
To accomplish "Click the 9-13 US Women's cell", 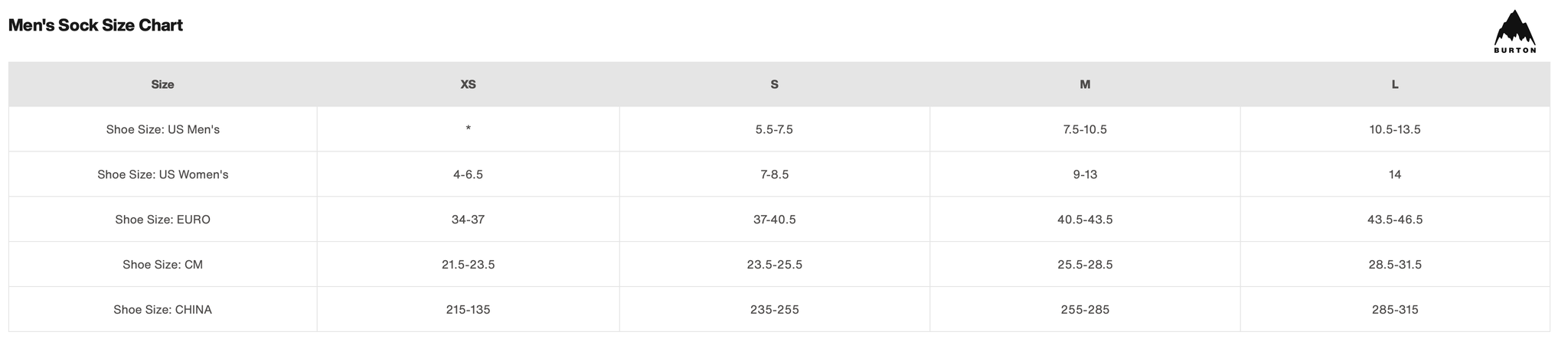I will (x=1084, y=175).
